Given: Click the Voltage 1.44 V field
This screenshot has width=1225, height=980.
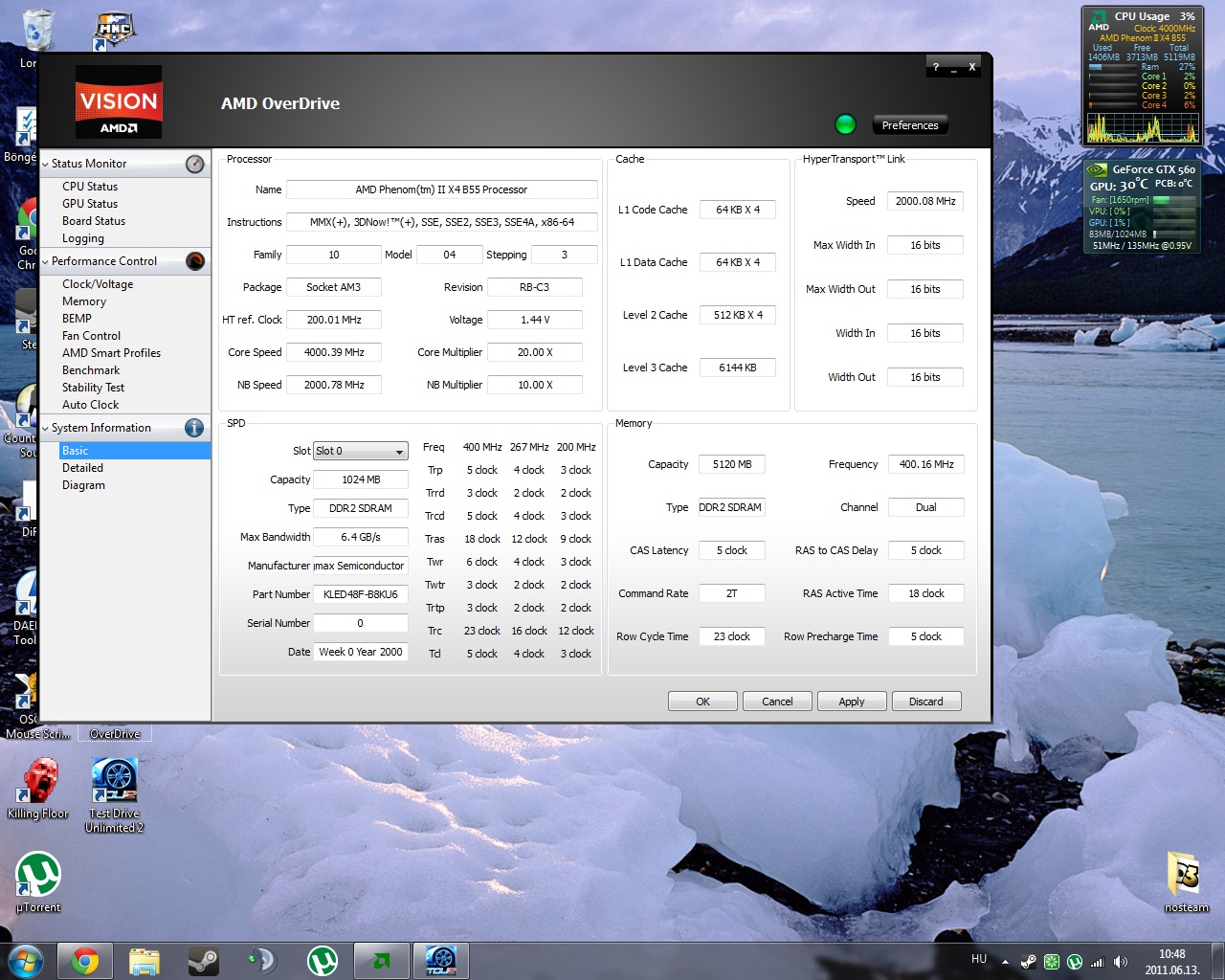Looking at the screenshot, I should tap(535, 320).
